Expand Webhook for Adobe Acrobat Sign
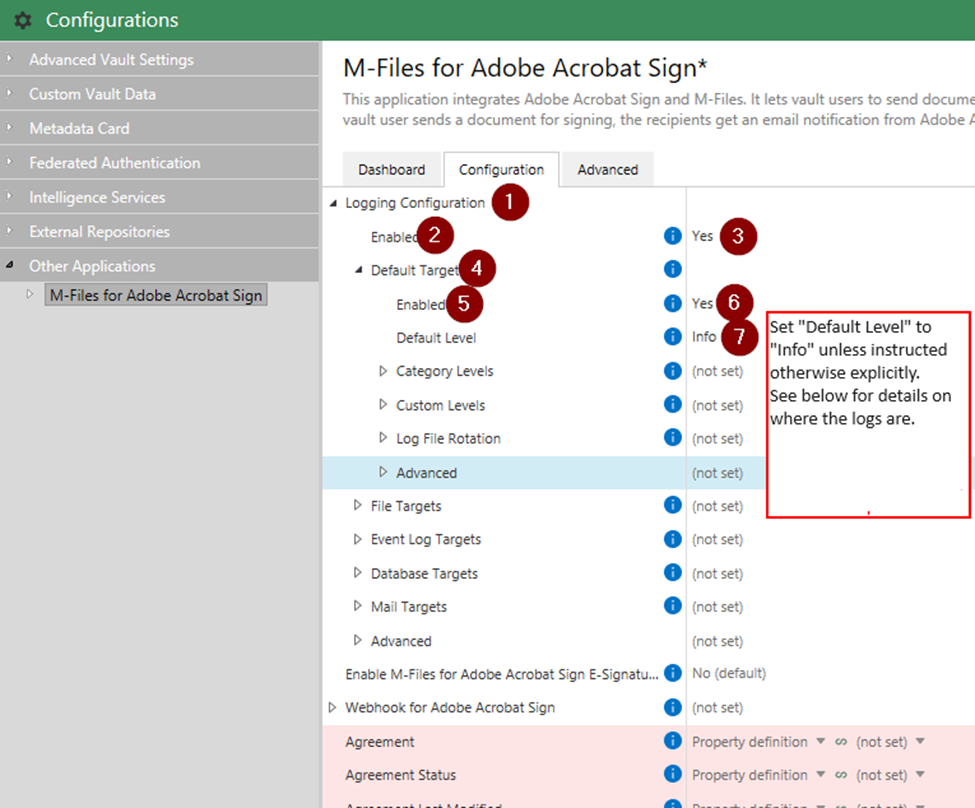This screenshot has width=975, height=808. [x=332, y=708]
